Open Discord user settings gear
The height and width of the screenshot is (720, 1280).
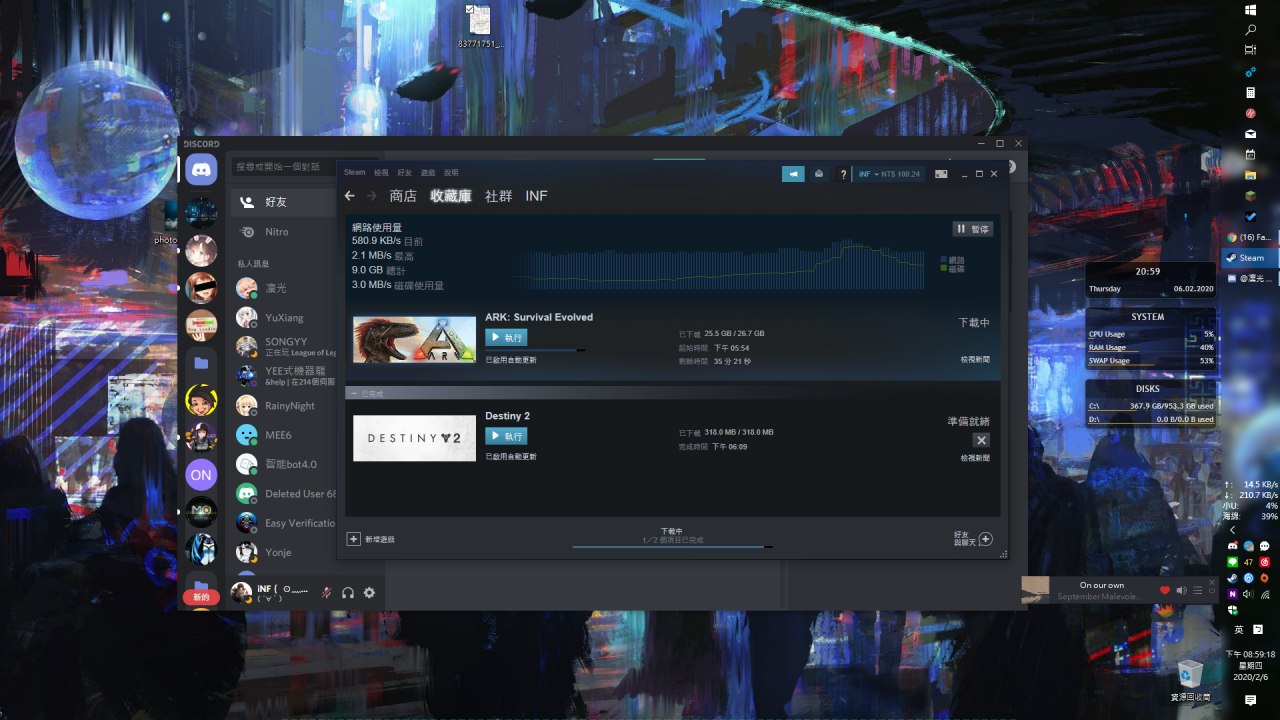(369, 592)
